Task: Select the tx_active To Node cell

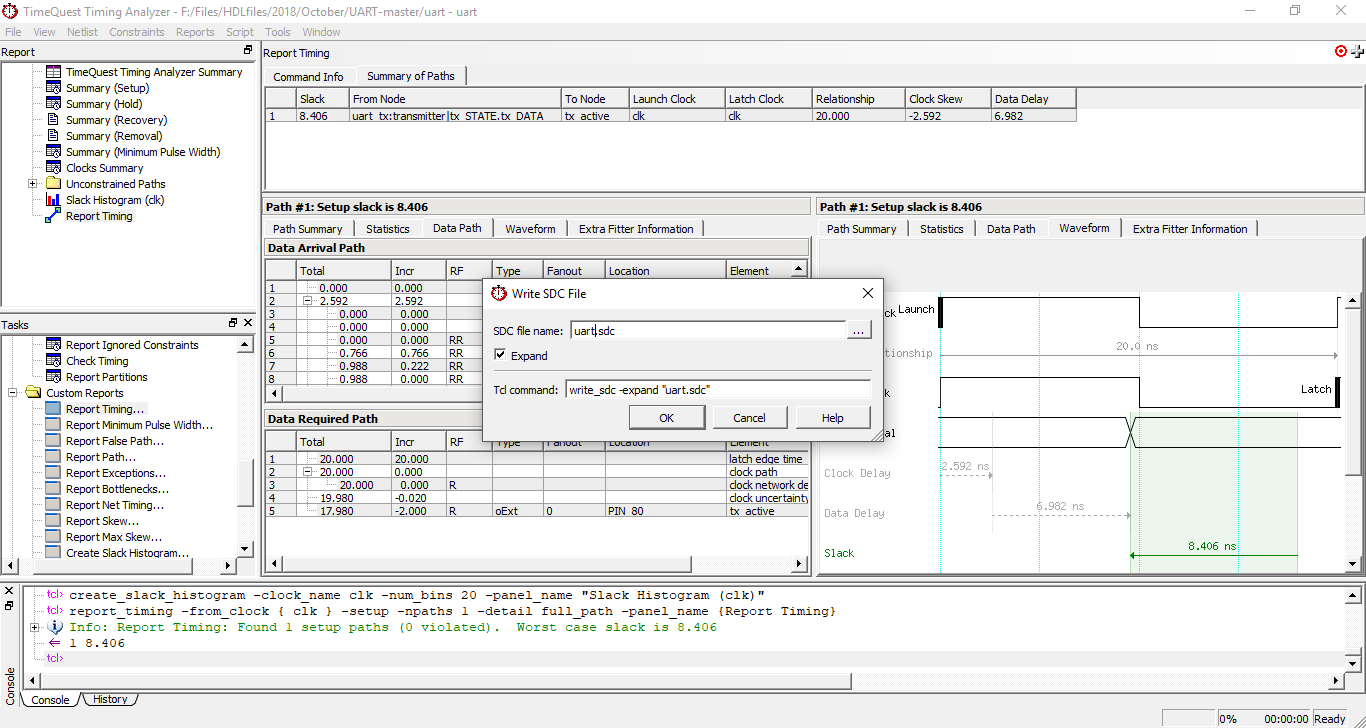Action: [595, 116]
